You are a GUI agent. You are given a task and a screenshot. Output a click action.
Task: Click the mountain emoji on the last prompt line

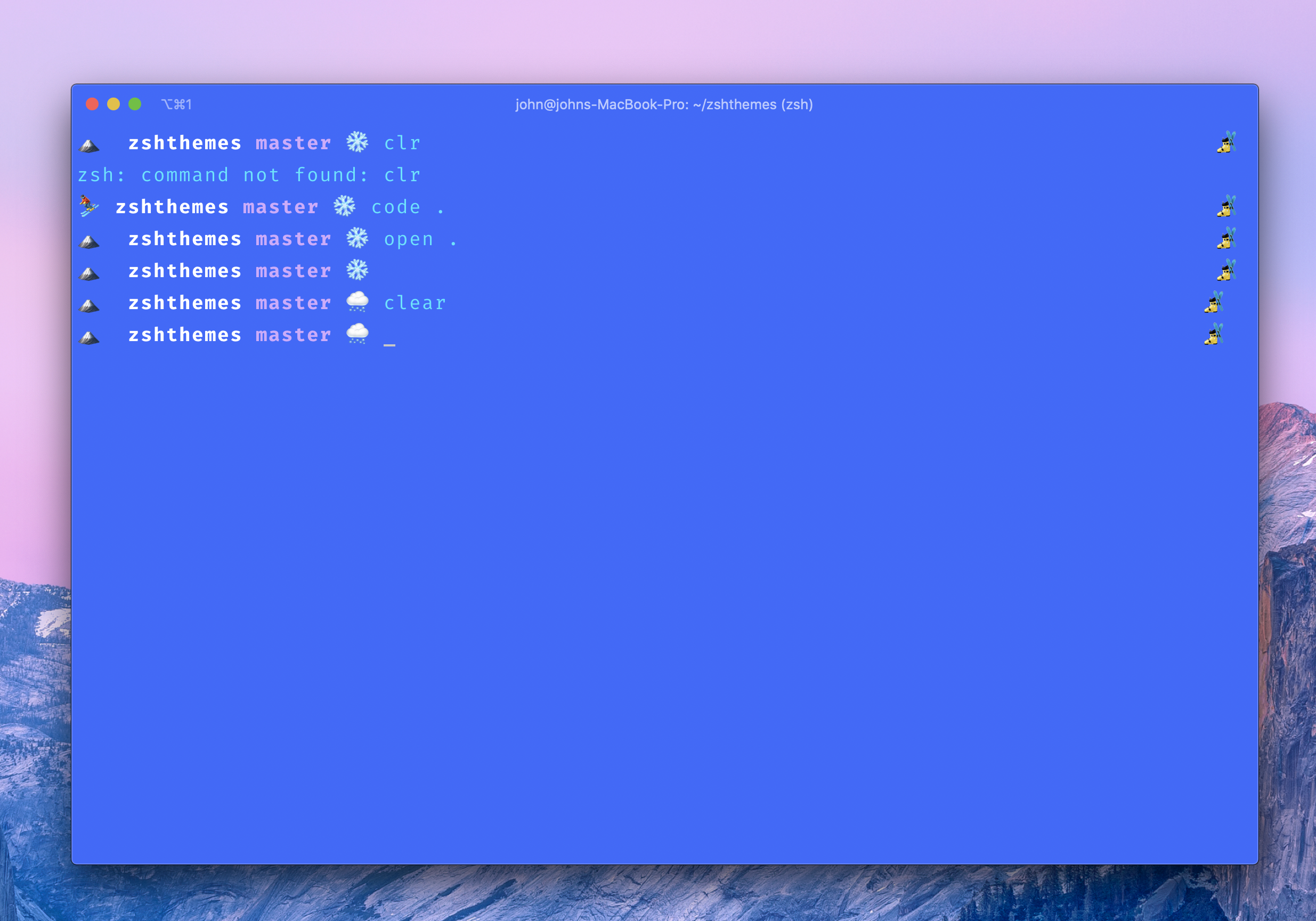click(x=89, y=337)
